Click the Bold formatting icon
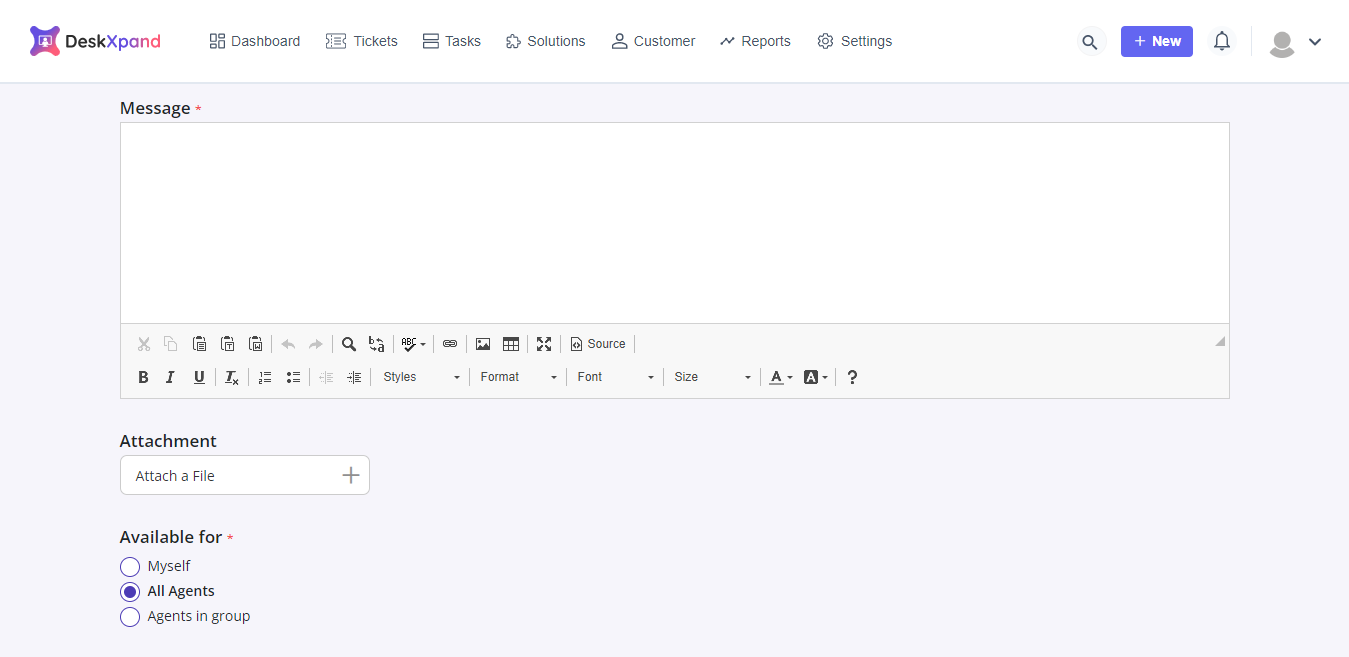 [143, 377]
